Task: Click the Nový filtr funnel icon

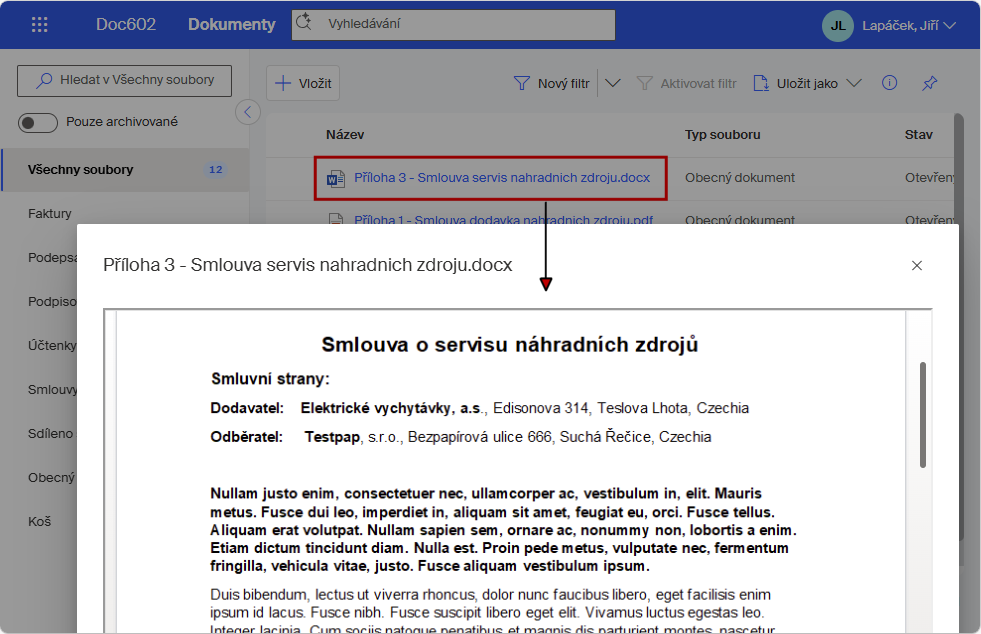Action: tap(521, 83)
